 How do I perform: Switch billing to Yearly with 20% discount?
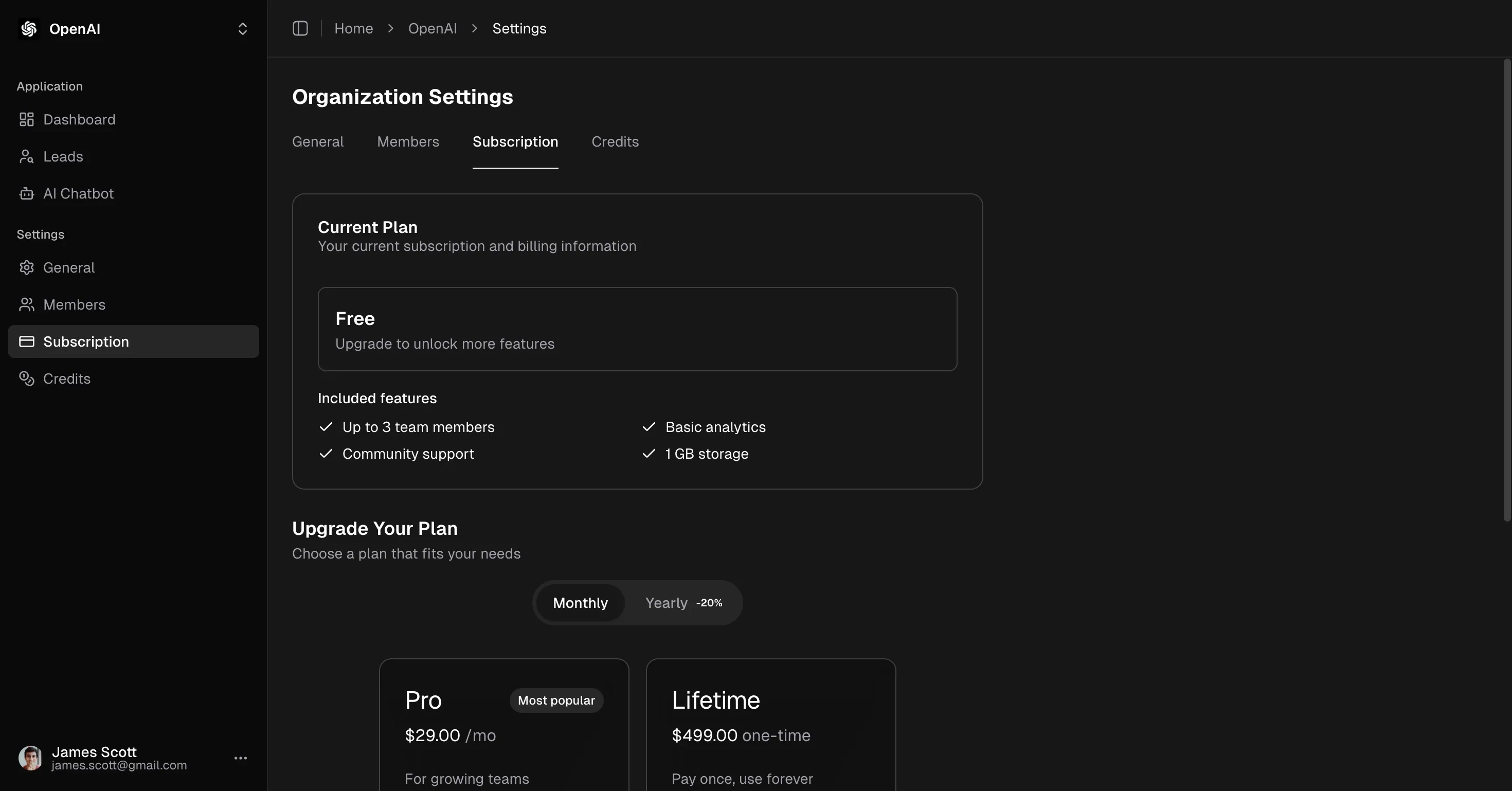682,603
